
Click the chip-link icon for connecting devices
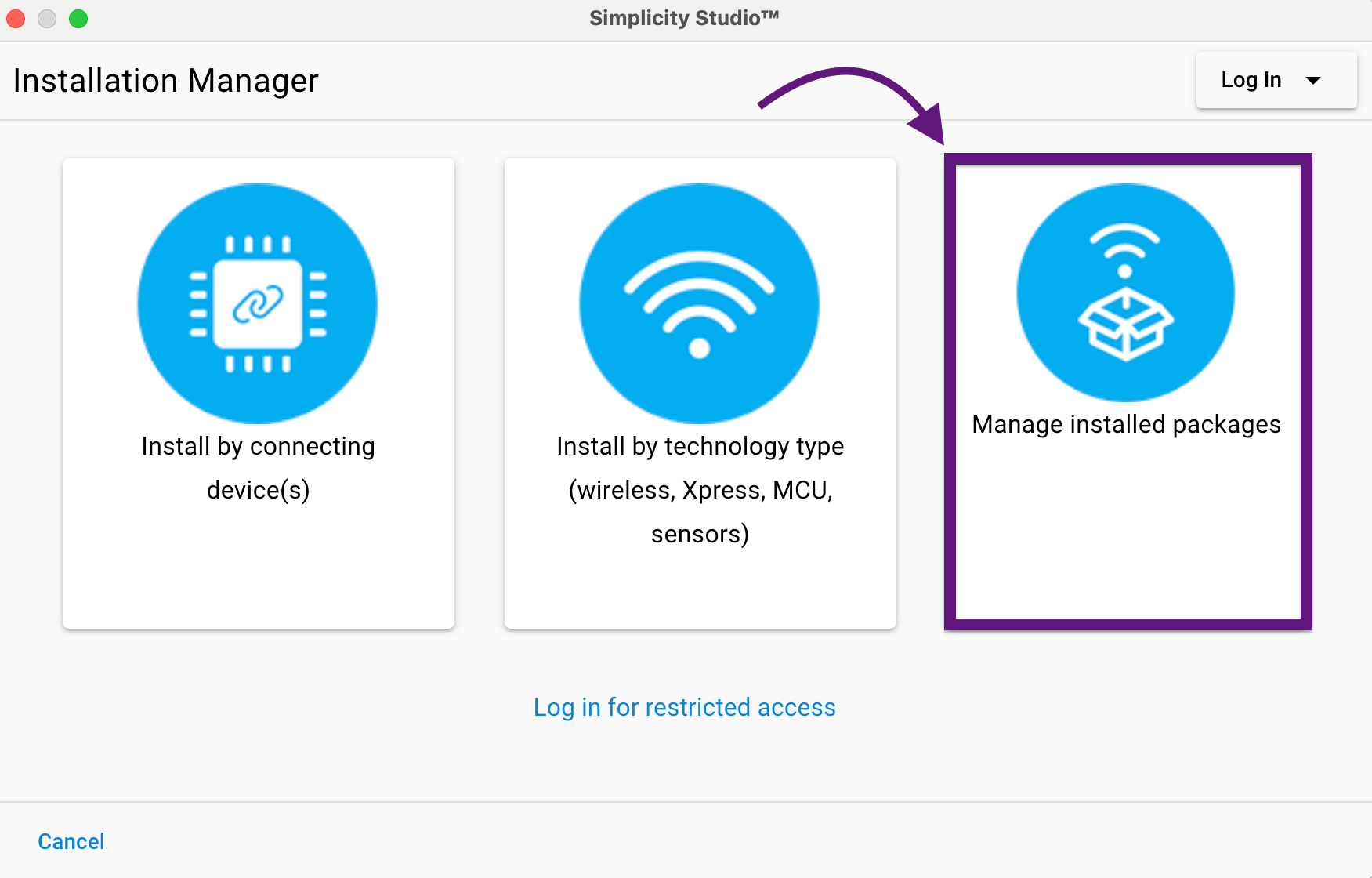click(x=258, y=303)
